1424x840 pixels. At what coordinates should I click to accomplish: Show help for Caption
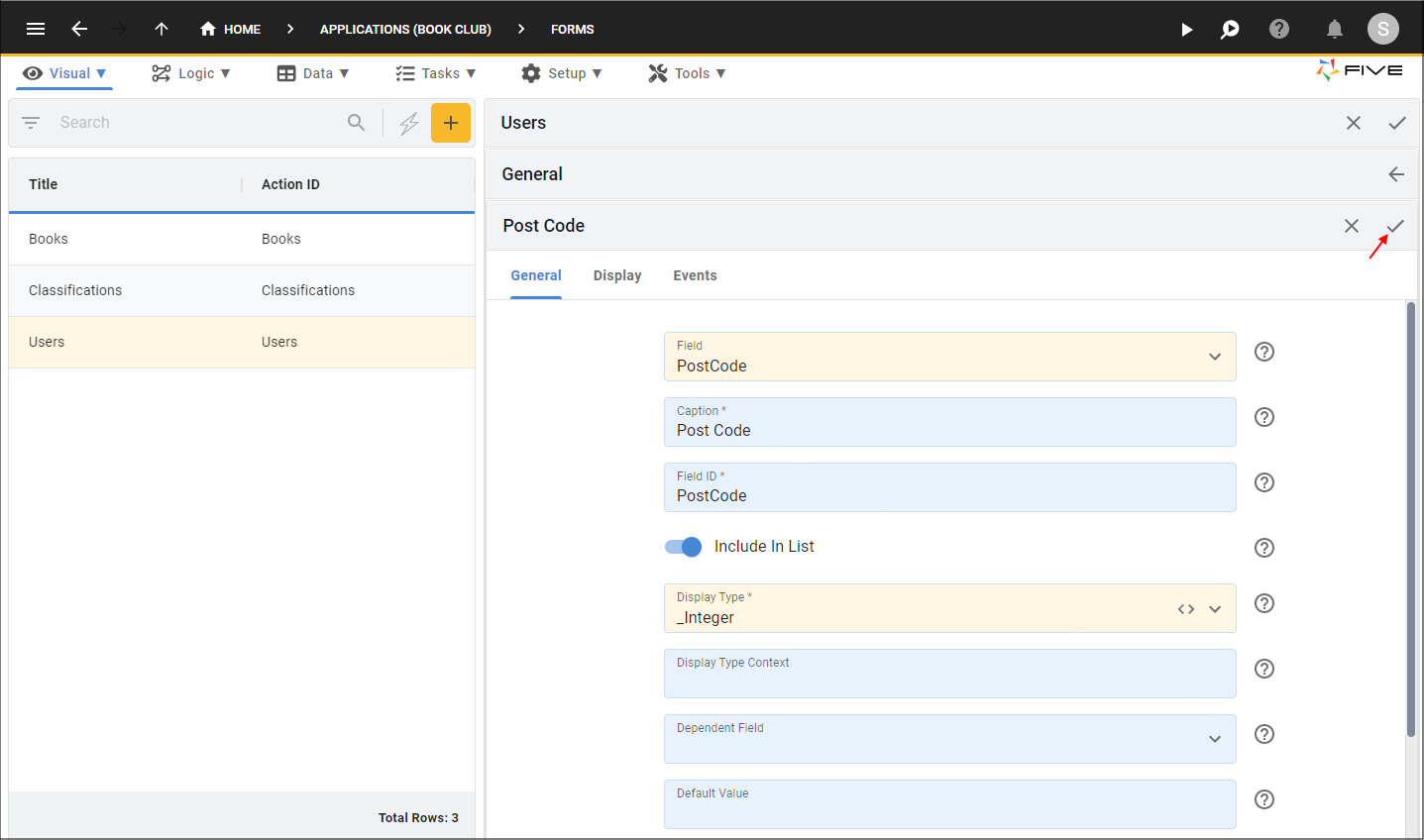pyautogui.click(x=1264, y=417)
